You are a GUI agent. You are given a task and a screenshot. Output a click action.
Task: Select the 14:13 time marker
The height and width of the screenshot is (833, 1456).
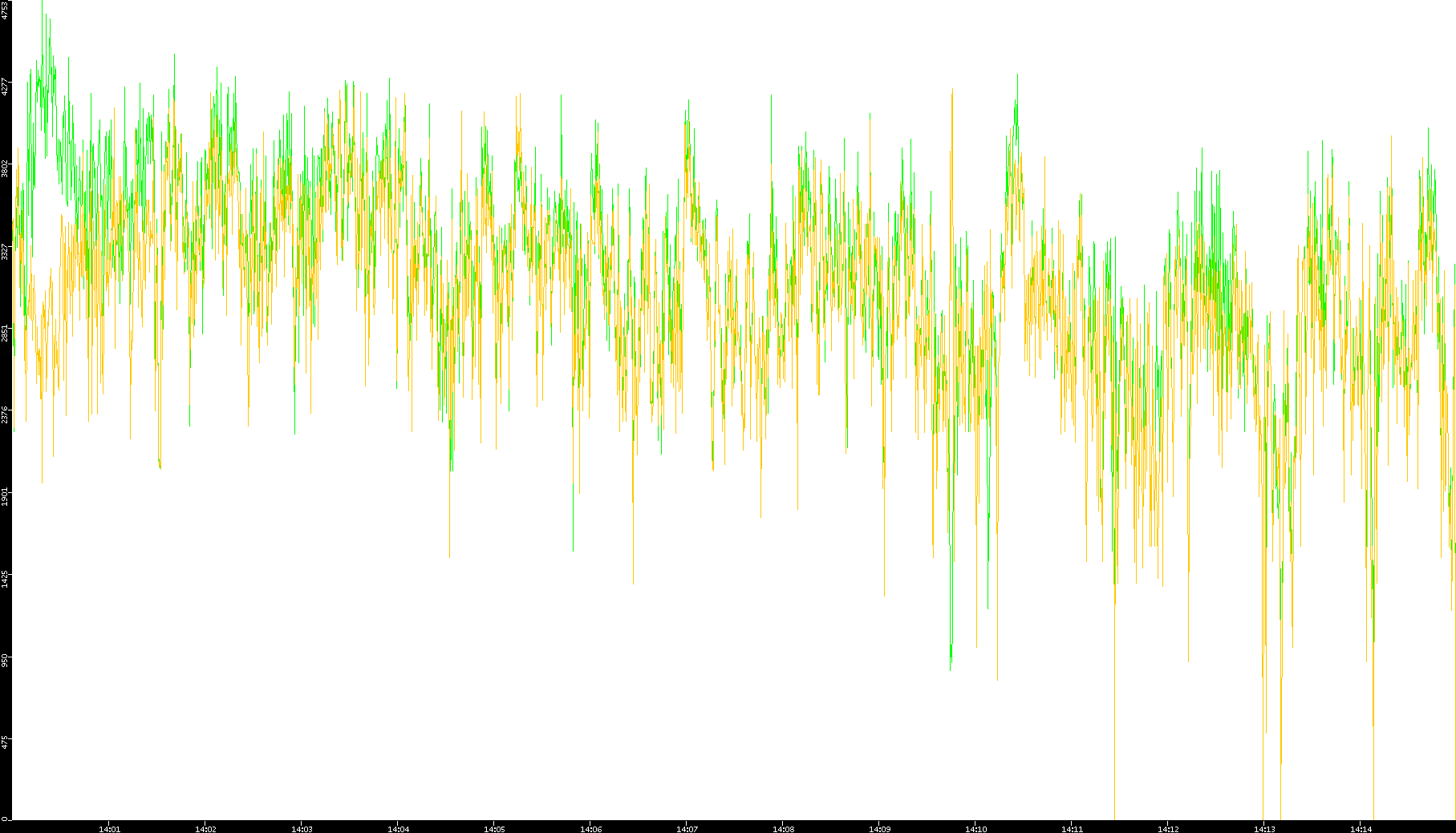1264,829
